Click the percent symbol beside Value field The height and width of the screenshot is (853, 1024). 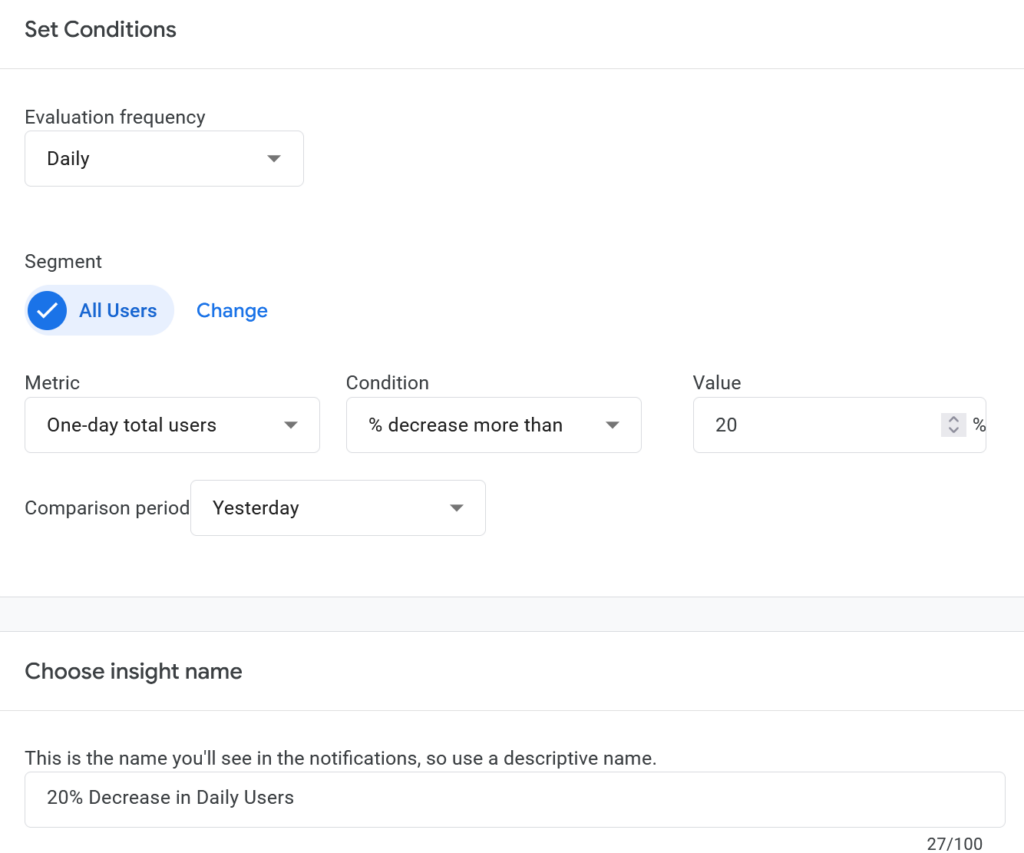[979, 425]
